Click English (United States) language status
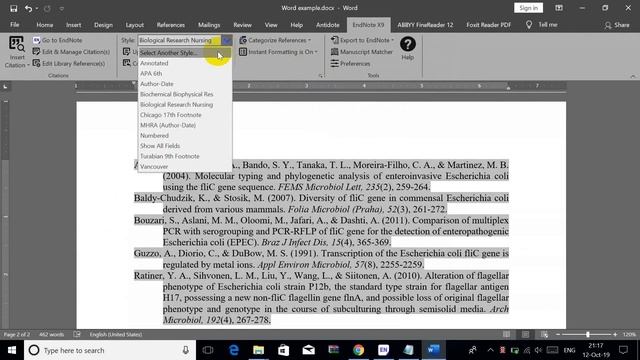The width and height of the screenshot is (640, 360). pos(116,334)
